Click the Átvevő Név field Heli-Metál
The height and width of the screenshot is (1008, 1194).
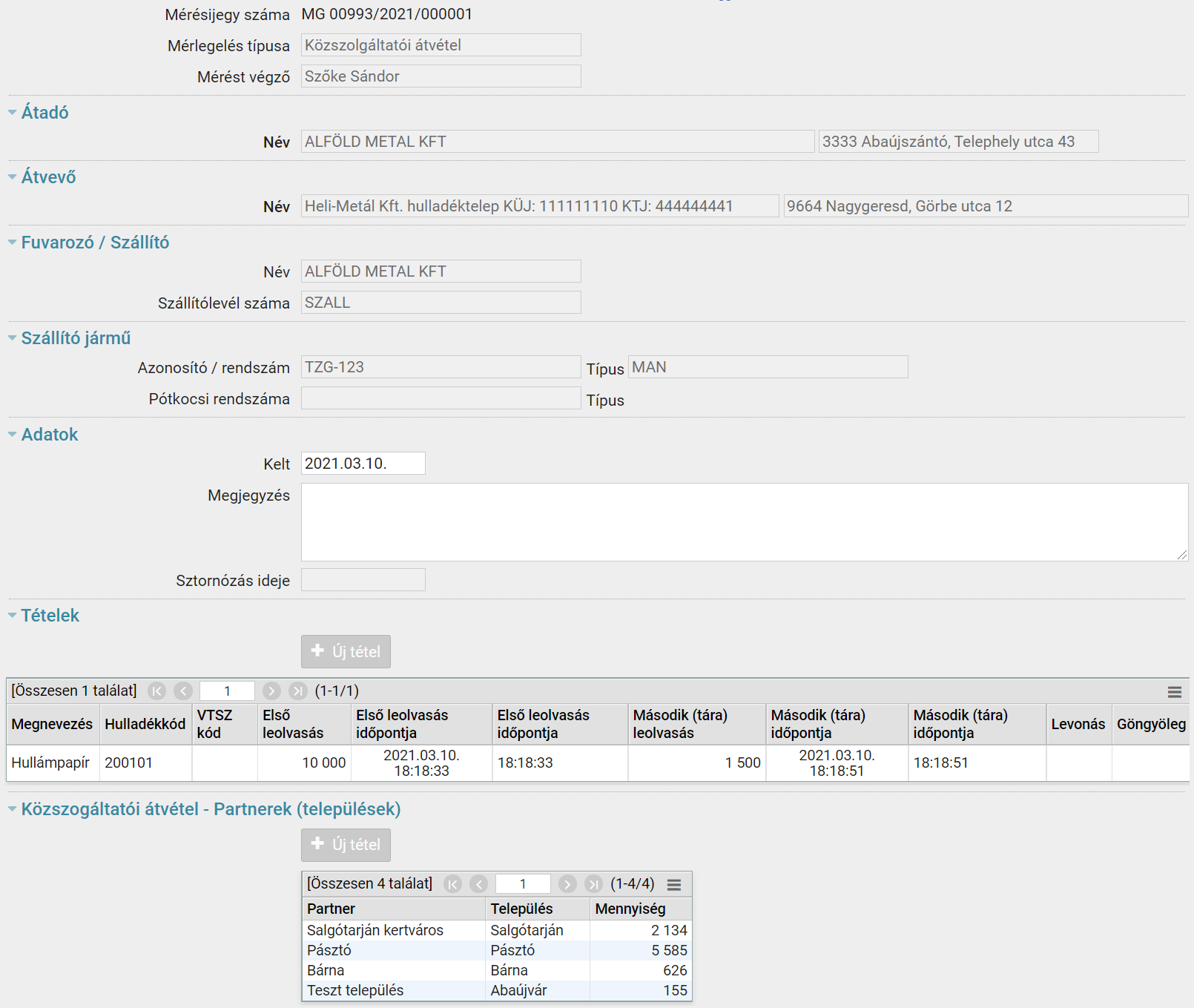pos(540,206)
